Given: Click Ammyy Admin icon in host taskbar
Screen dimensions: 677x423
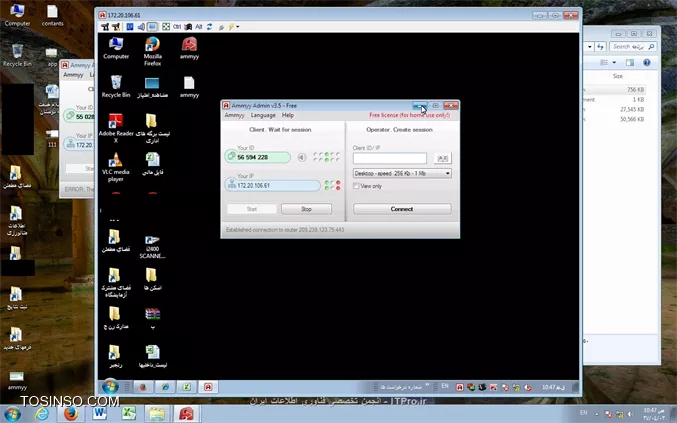Looking at the screenshot, I should pyautogui.click(x=187, y=414).
